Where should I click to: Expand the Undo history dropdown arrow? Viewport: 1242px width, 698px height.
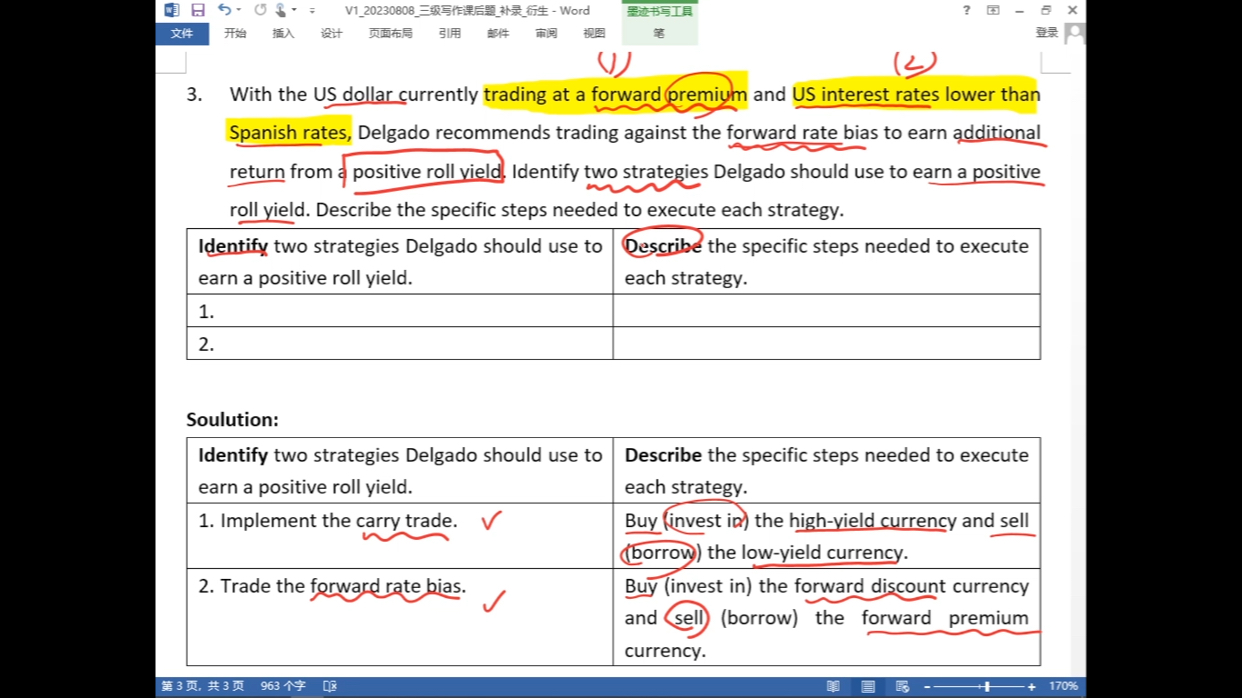tap(239, 10)
